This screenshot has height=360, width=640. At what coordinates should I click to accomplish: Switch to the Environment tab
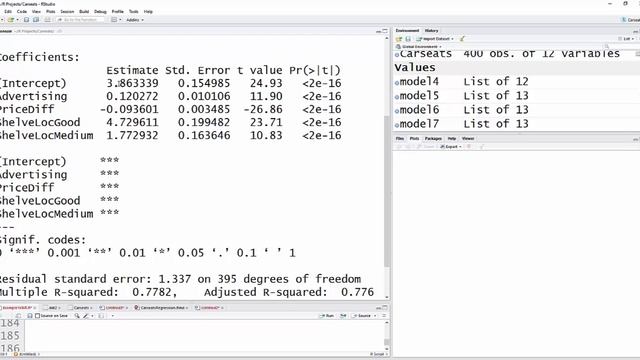pos(407,31)
